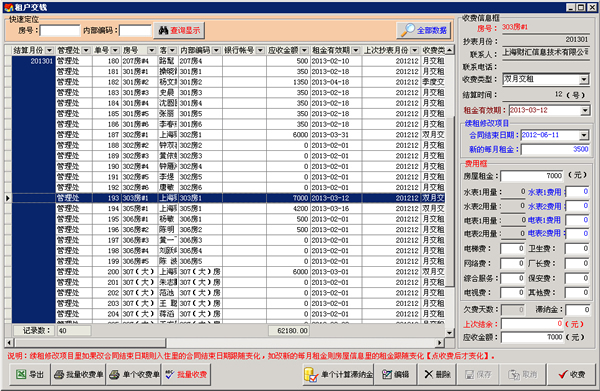Click the 电视费 input field

[513, 292]
